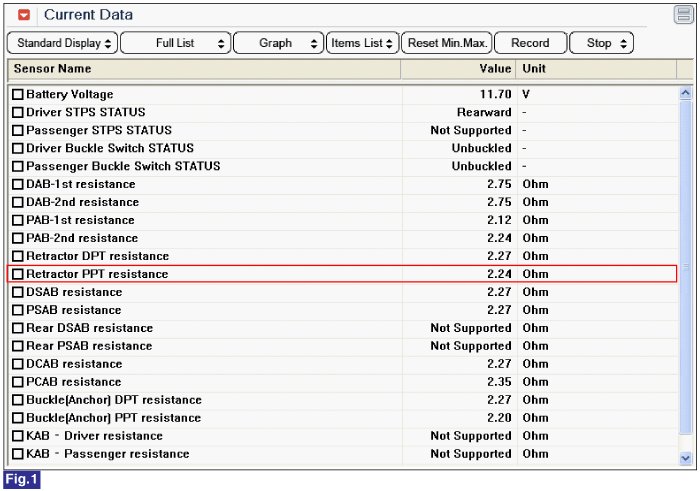Check the DAB-1st resistance checkbox
700x491 pixels.
coord(17,185)
